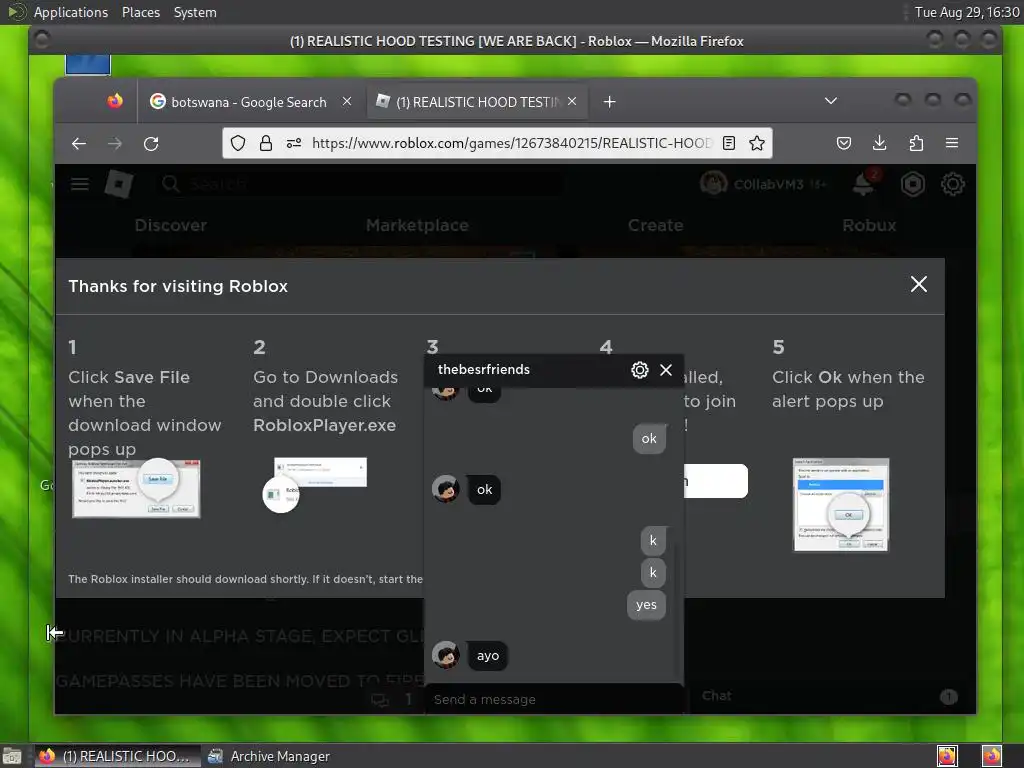Screen dimensions: 1024x768
Task: Open thebesrfriends chat settings gear
Action: tap(640, 370)
